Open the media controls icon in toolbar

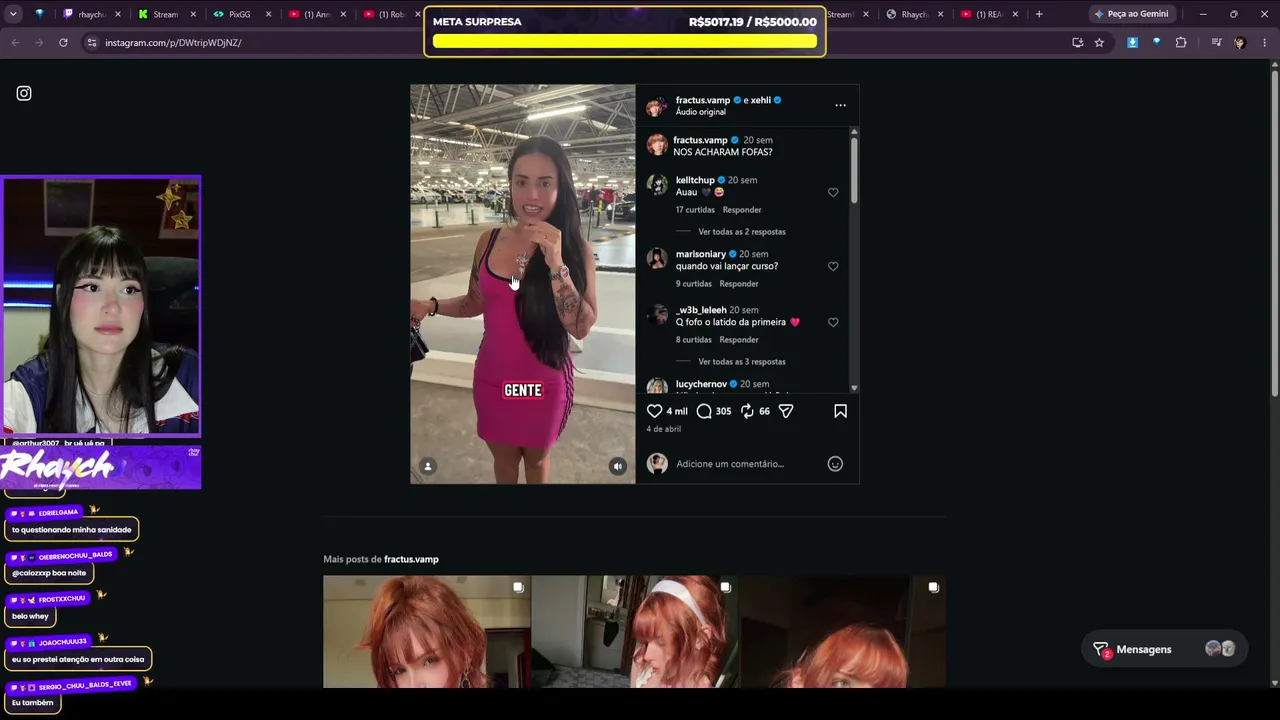pyautogui.click(x=1216, y=42)
